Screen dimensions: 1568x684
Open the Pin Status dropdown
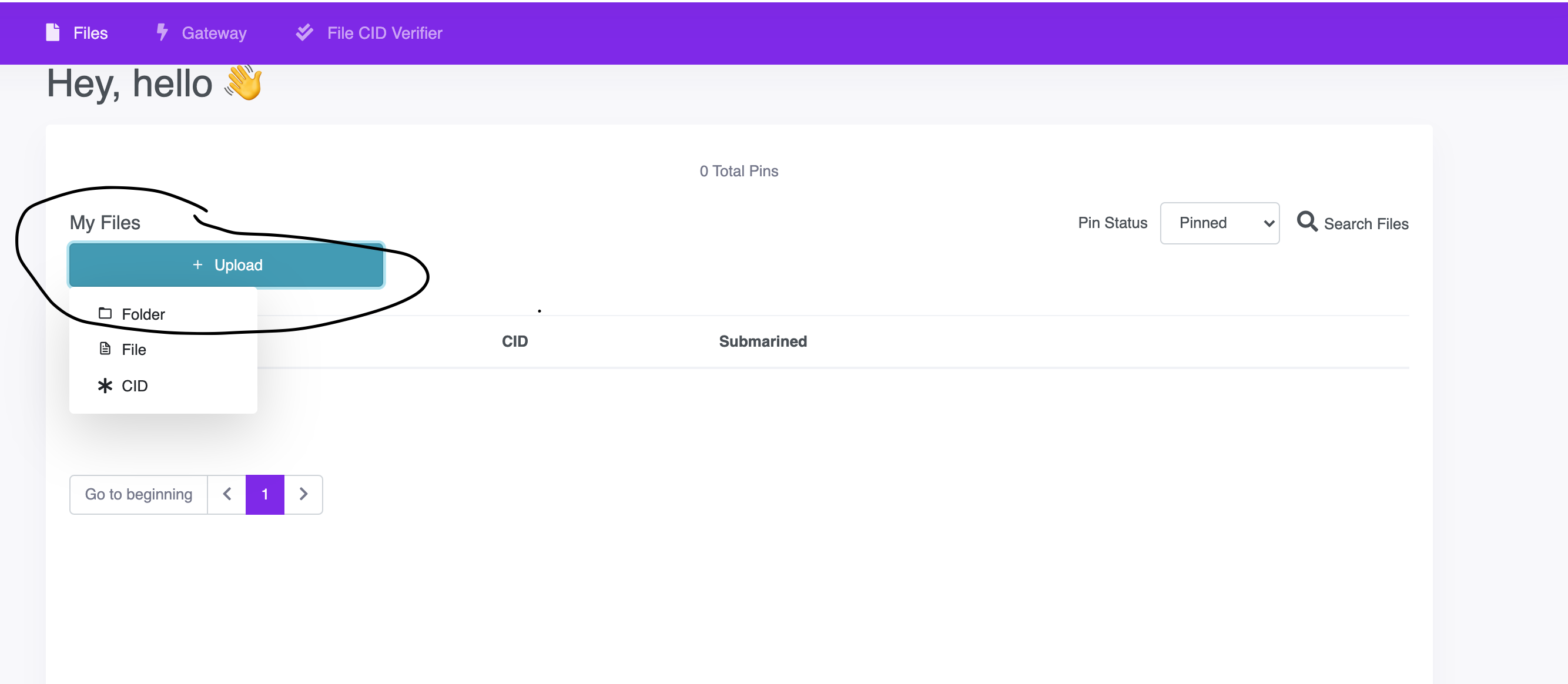[x=1219, y=223]
